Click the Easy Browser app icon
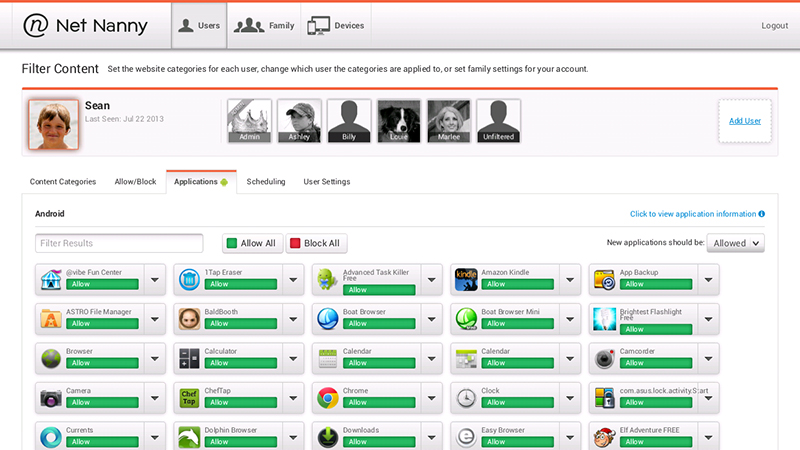Image resolution: width=800 pixels, height=450 pixels. coord(466,437)
